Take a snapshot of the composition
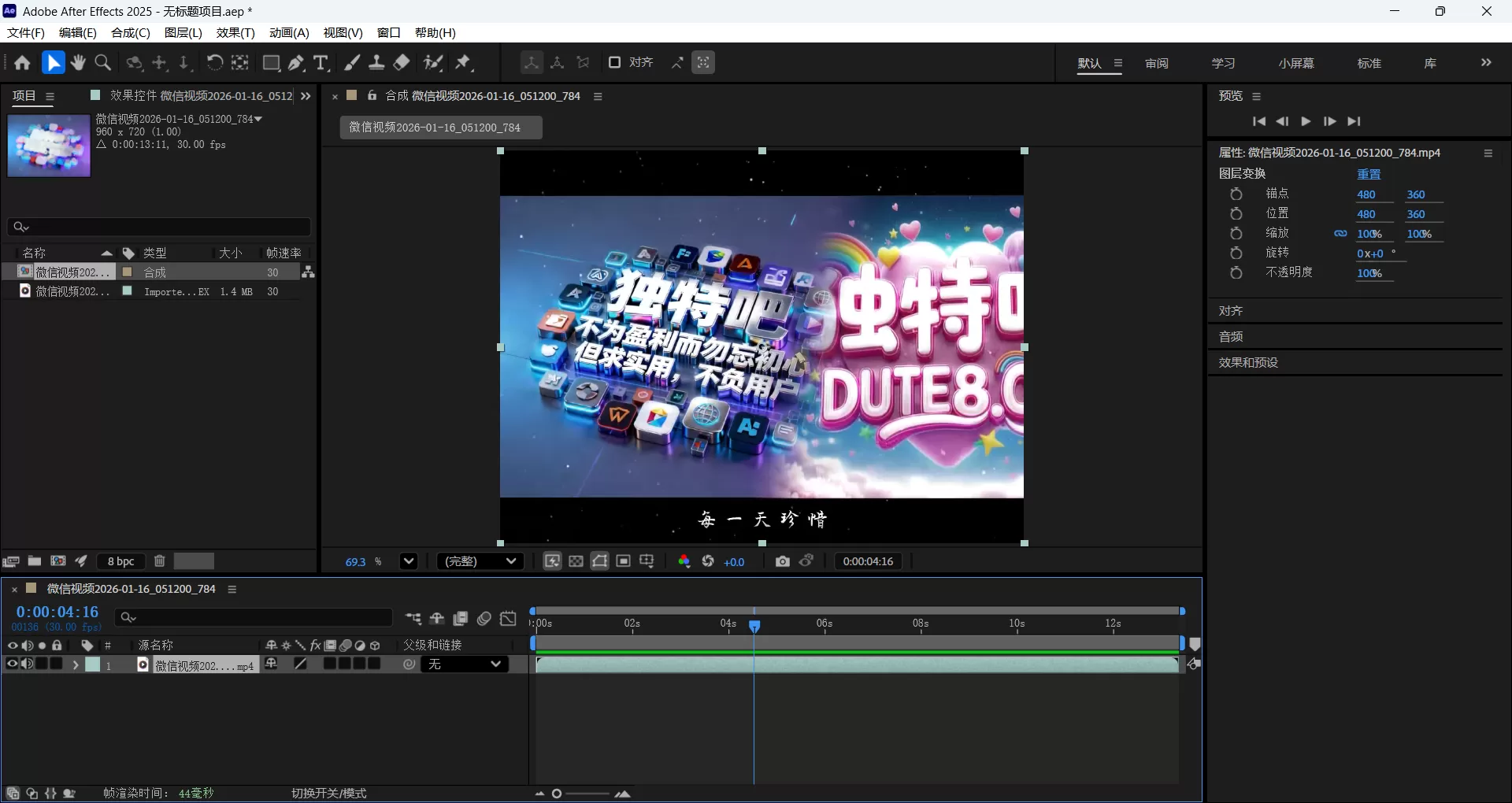Viewport: 1512px width, 803px height. click(783, 561)
